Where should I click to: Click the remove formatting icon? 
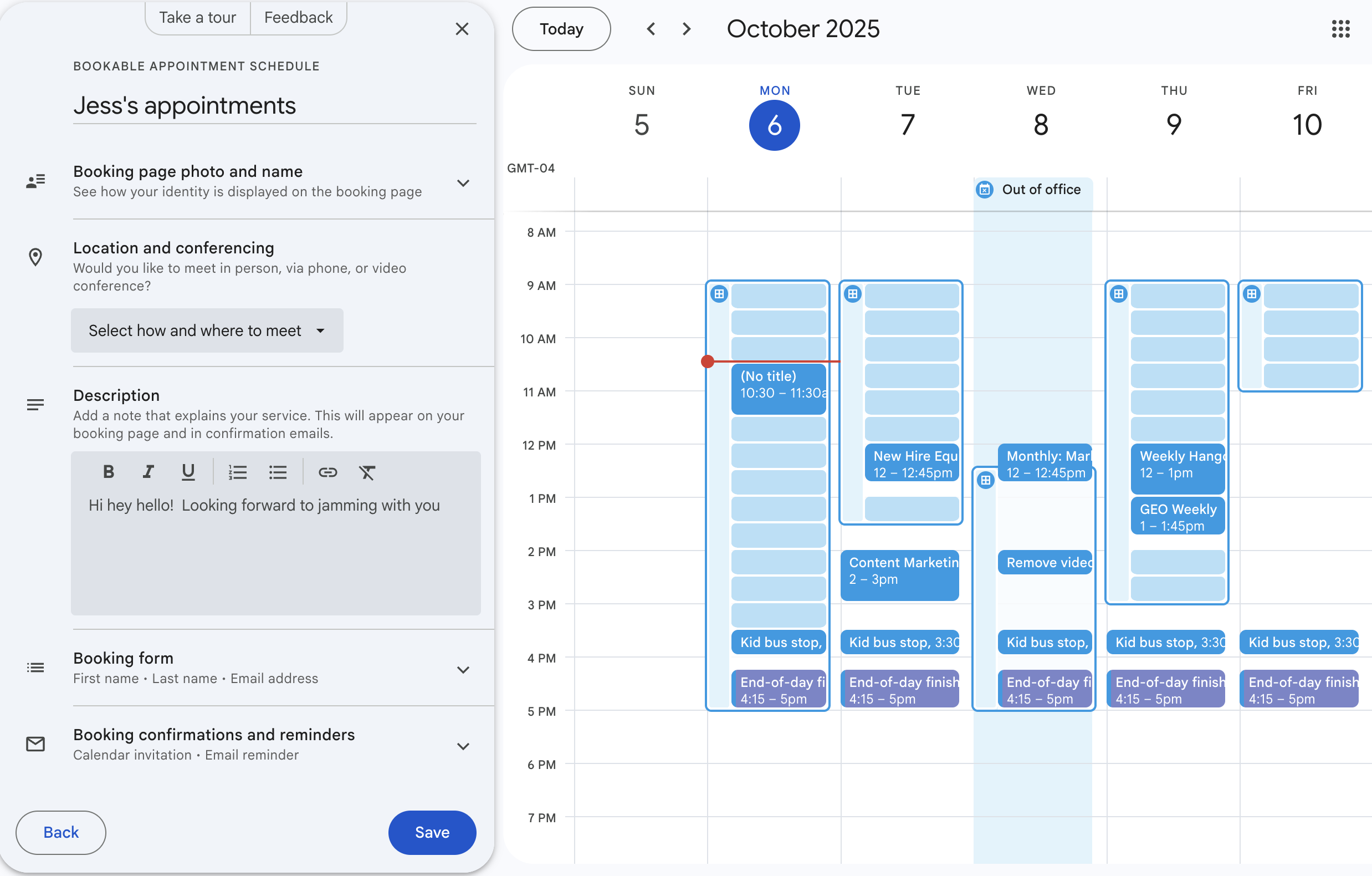click(x=367, y=472)
